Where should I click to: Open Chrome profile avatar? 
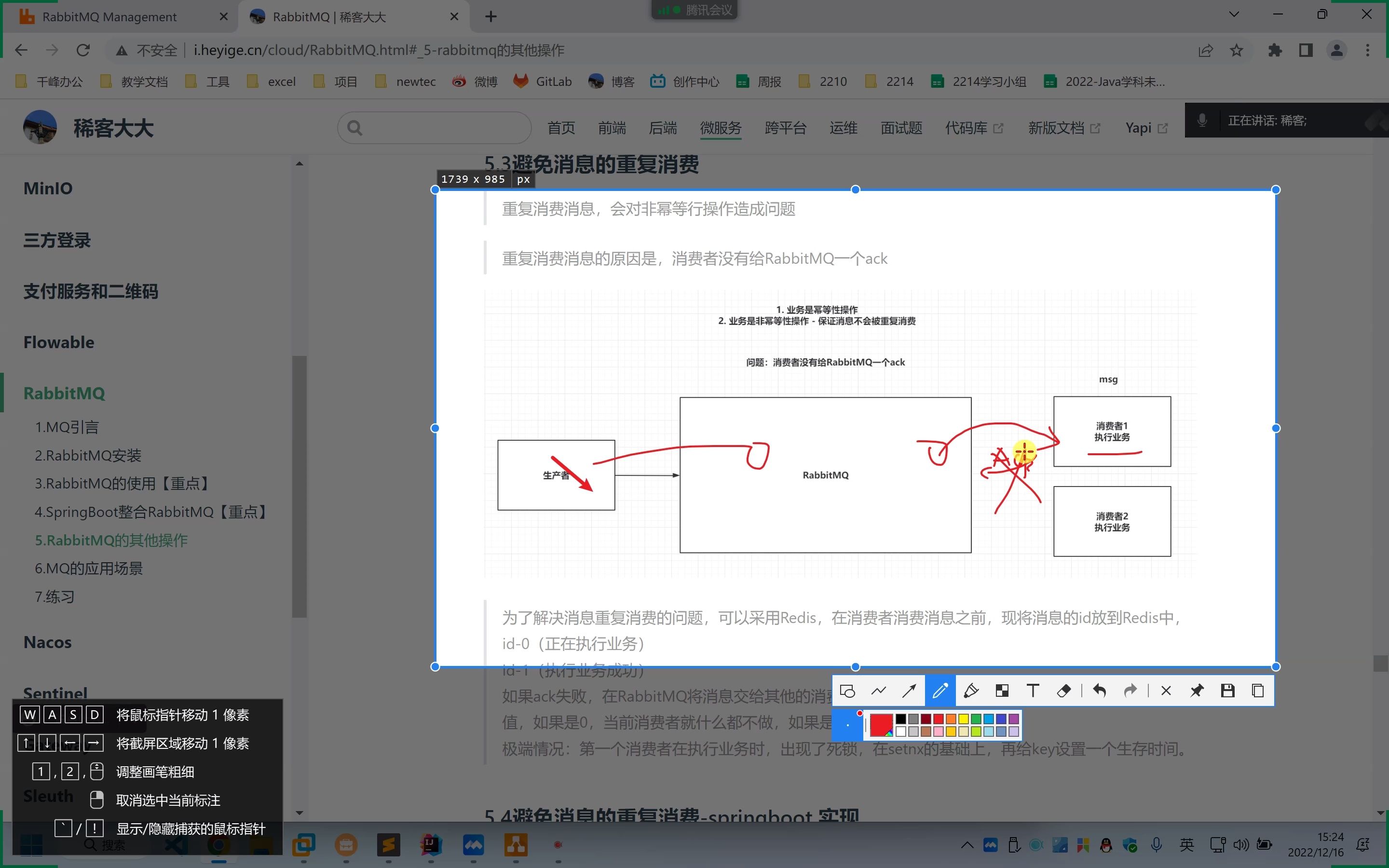tap(1337, 51)
